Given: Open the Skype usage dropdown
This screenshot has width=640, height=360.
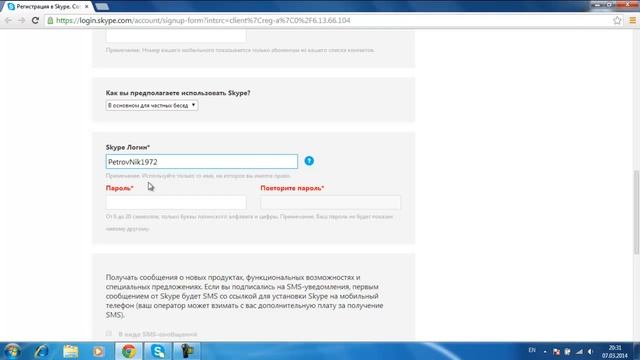Looking at the screenshot, I should click(152, 105).
